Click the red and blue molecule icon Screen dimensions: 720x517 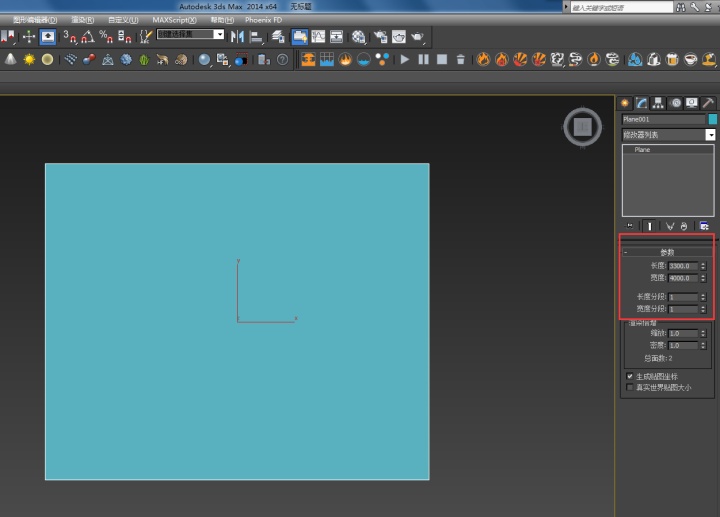(89, 59)
